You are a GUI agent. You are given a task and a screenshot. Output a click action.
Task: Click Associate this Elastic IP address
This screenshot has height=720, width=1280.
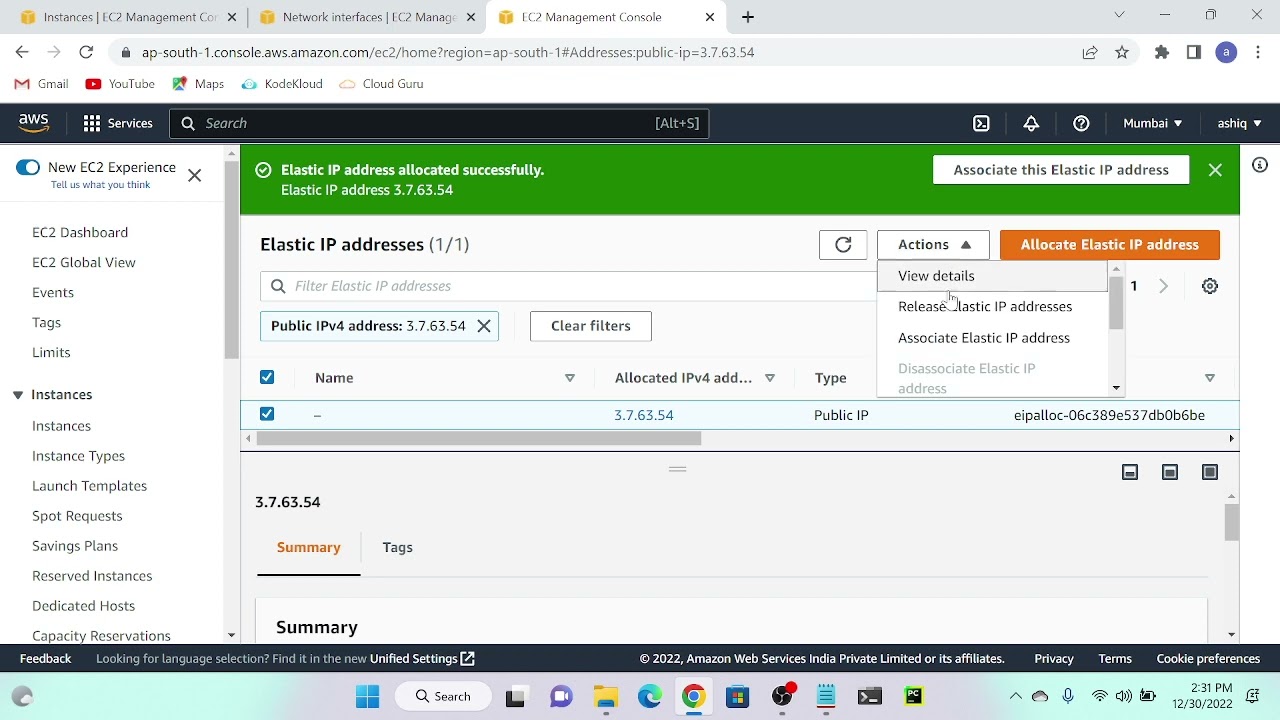1061,170
